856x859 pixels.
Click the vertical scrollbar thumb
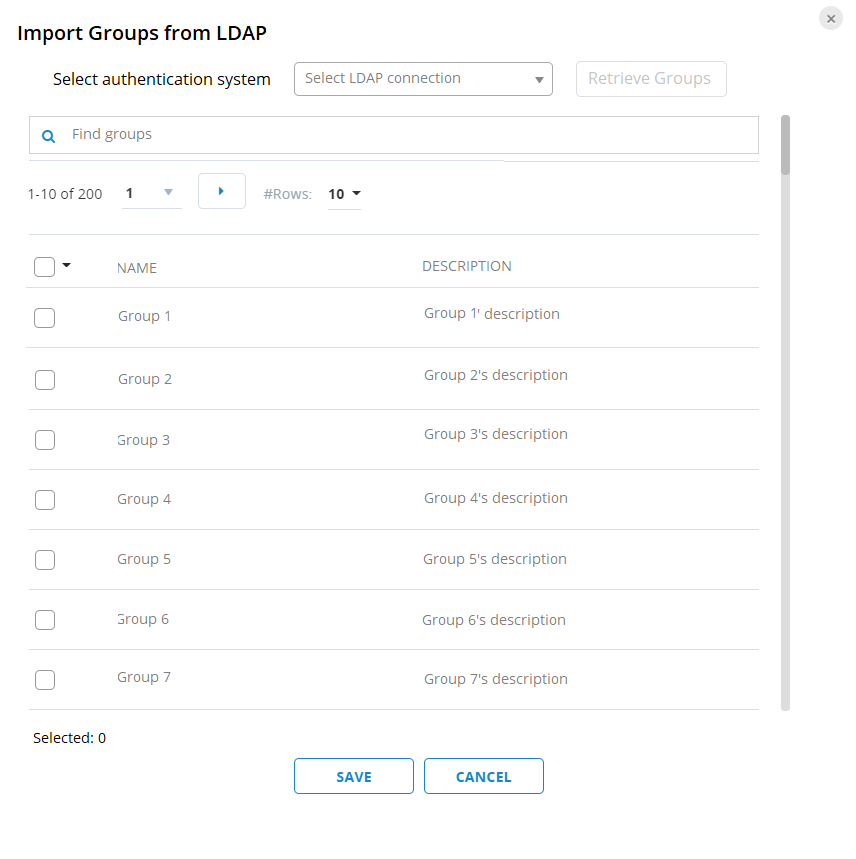(785, 145)
